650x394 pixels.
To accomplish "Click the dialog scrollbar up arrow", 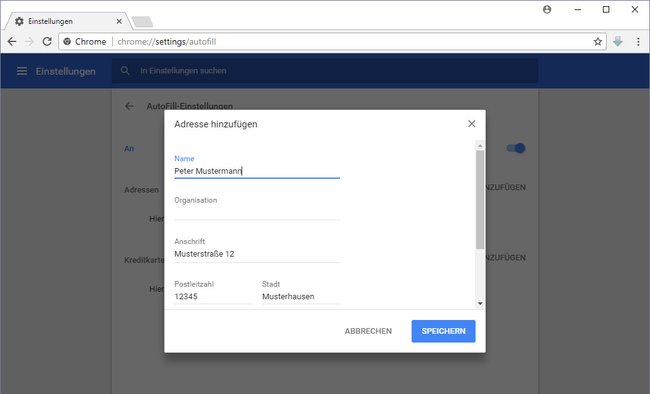I will coord(480,146).
